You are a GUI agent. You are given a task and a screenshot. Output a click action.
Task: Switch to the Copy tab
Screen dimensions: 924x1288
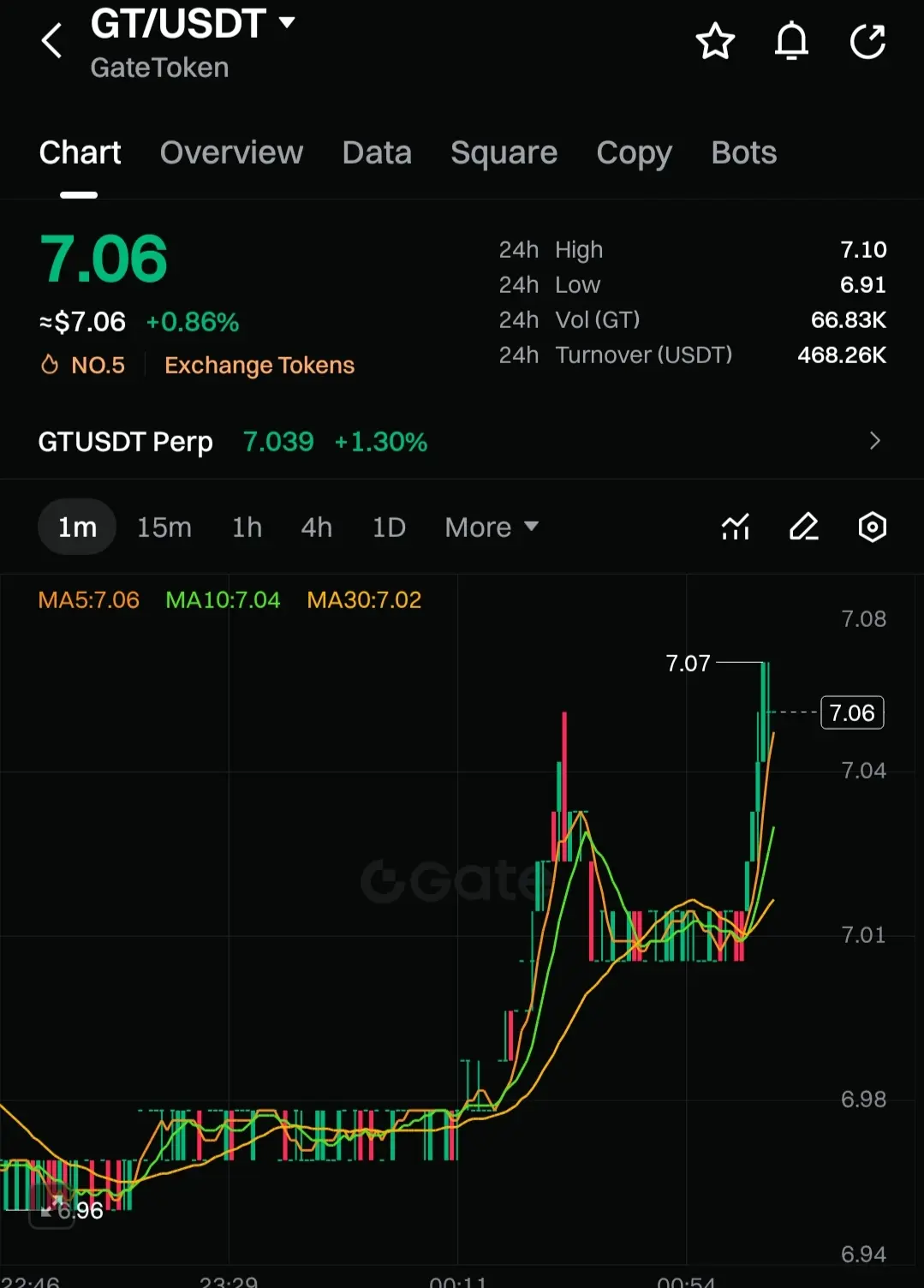634,152
